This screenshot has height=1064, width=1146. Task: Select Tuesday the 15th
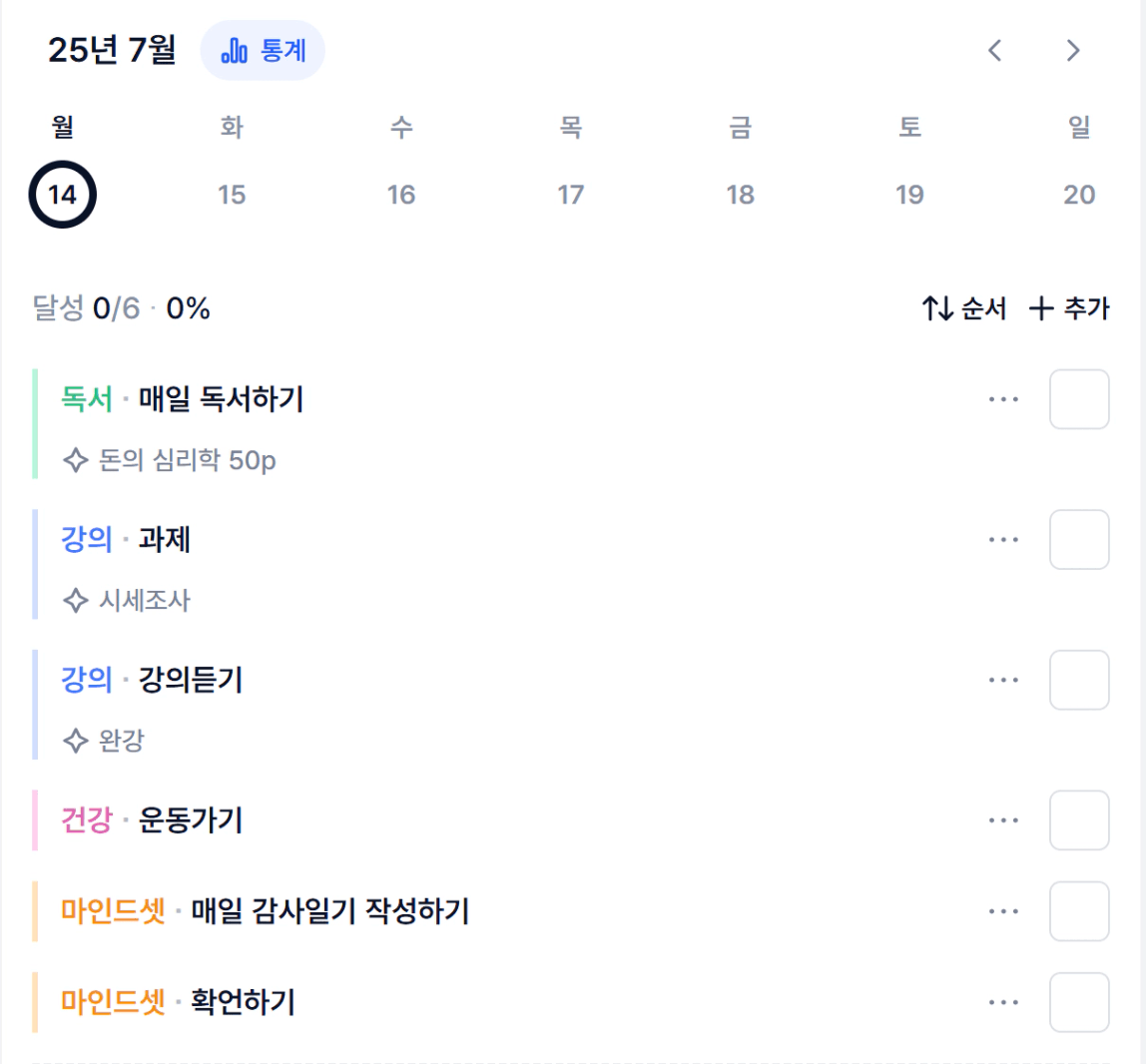pos(232,195)
